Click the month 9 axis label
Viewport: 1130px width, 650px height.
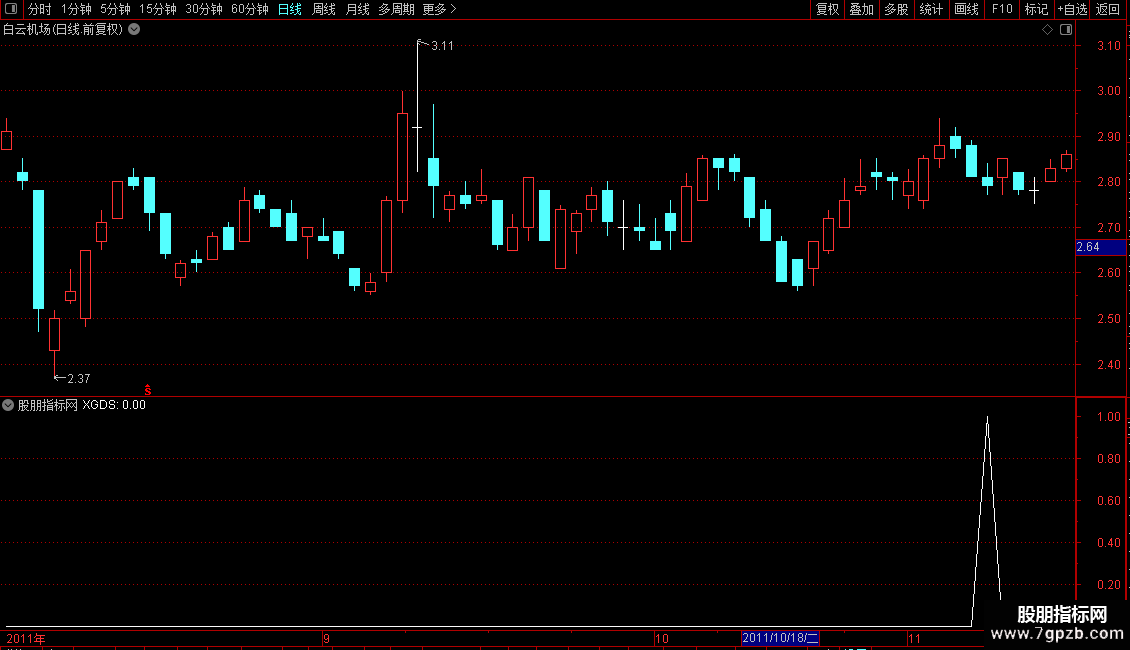tap(326, 638)
